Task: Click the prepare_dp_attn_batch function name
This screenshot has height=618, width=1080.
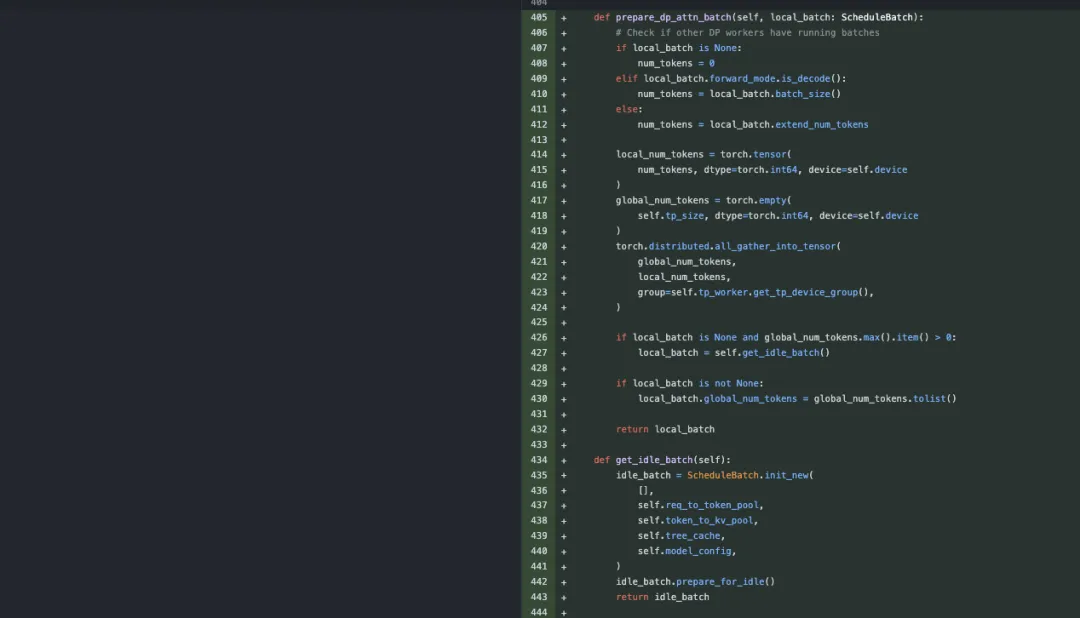Action: coord(673,17)
